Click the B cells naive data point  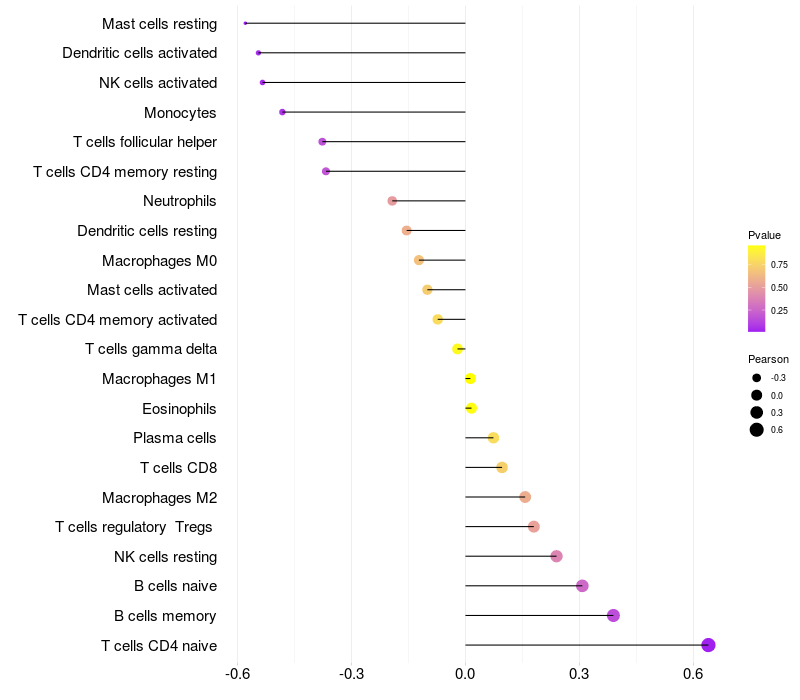point(582,586)
